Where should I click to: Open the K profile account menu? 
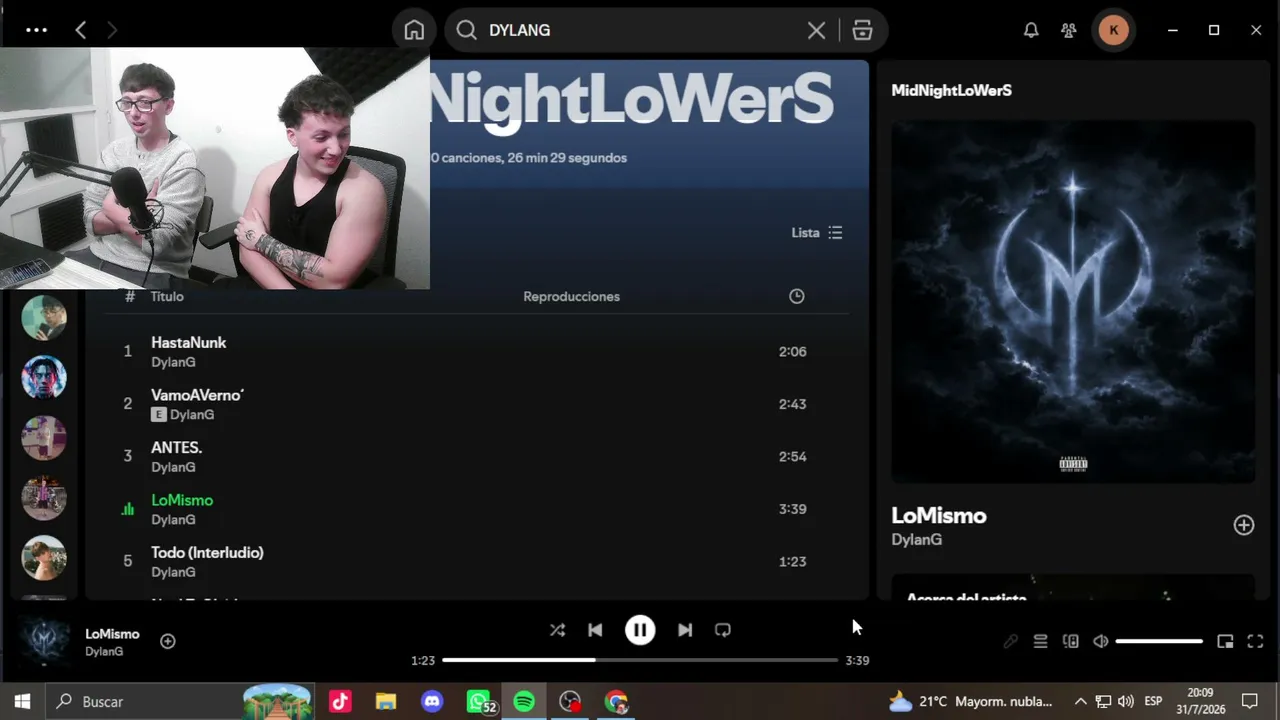(1114, 30)
